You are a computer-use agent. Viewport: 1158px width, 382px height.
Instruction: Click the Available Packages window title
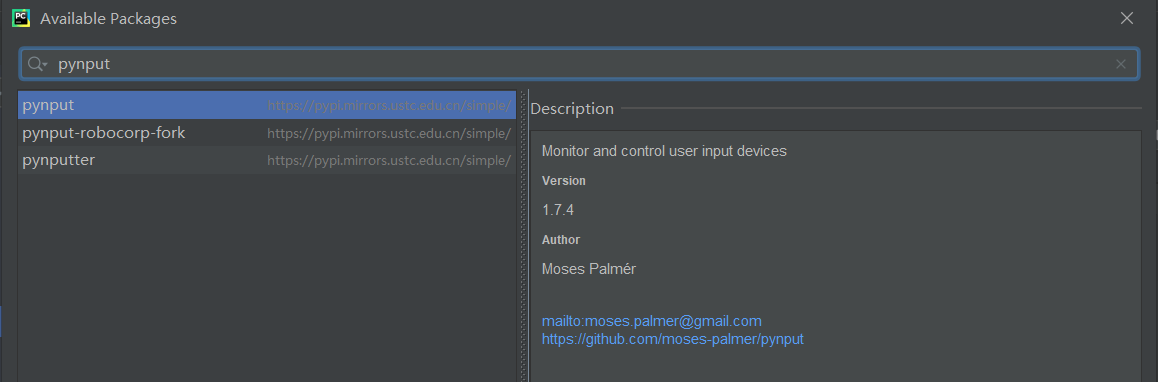pos(109,19)
